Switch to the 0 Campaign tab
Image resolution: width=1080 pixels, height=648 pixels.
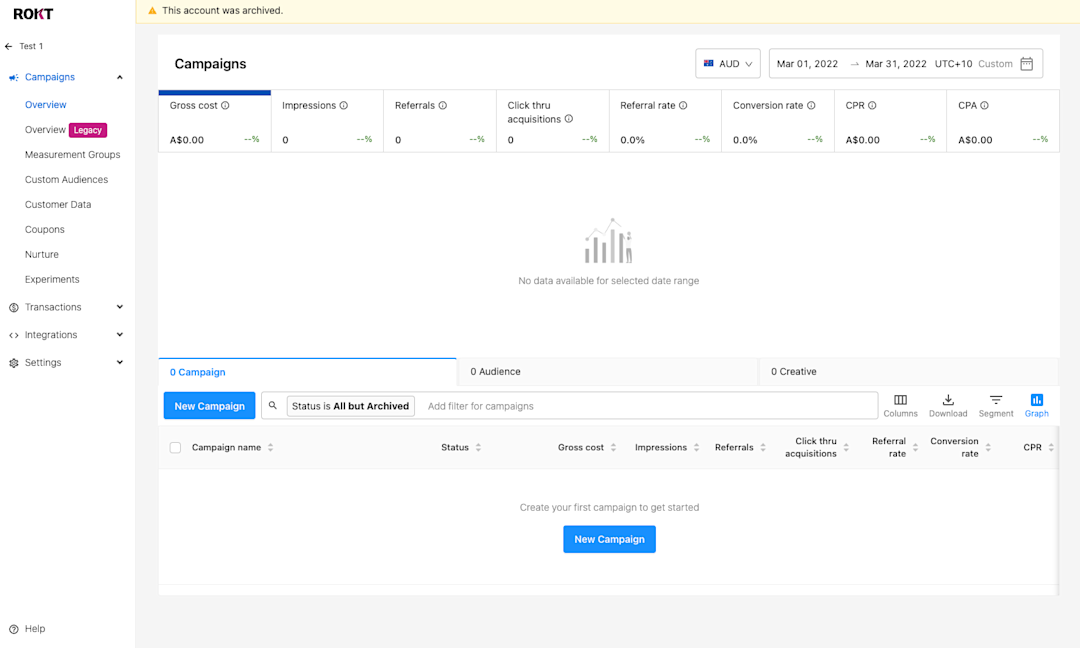pos(307,372)
